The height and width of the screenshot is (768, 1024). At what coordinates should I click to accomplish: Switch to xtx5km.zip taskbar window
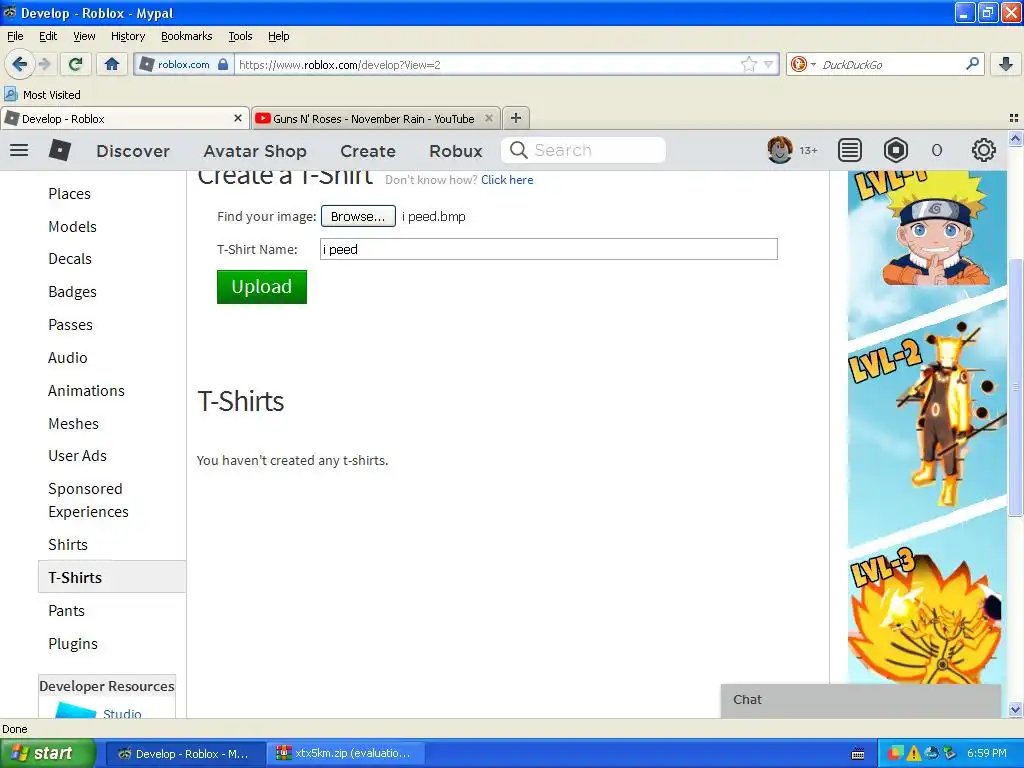coord(345,753)
